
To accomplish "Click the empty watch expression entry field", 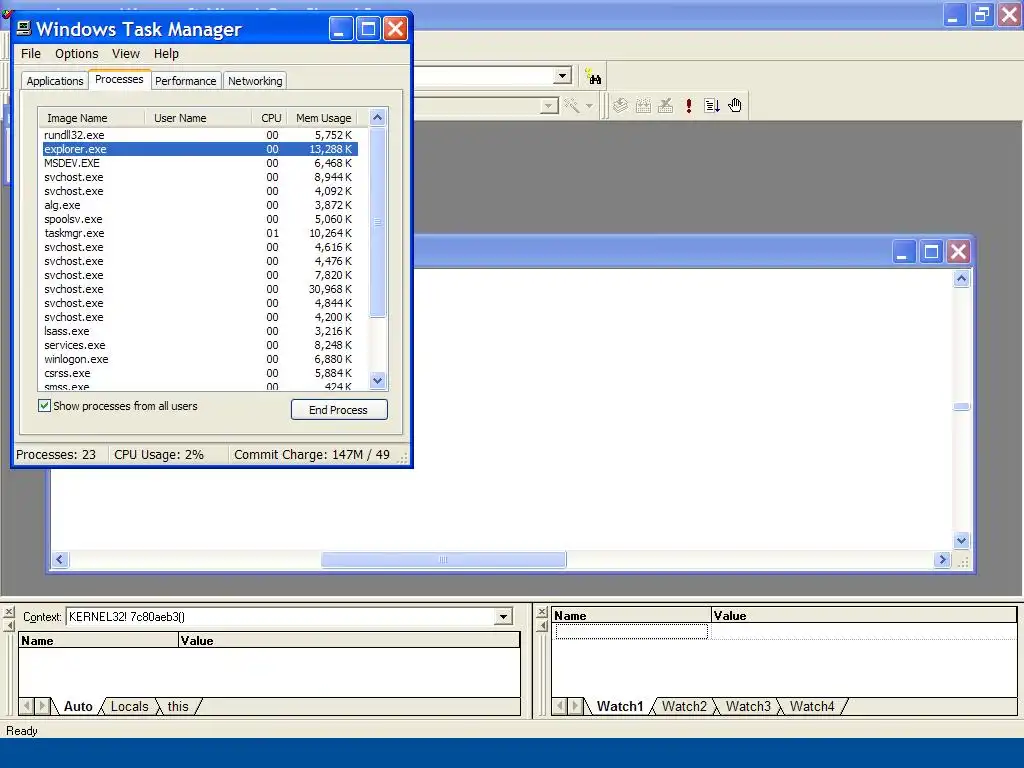I will pyautogui.click(x=632, y=632).
